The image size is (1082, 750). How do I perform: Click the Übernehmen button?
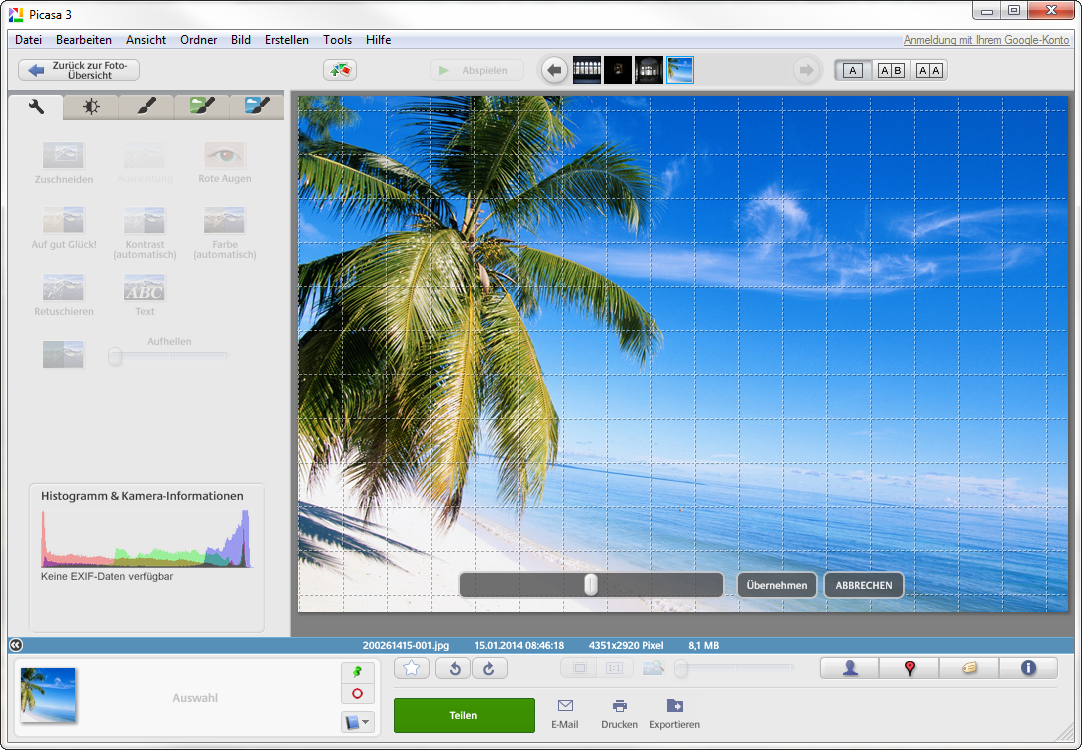777,585
